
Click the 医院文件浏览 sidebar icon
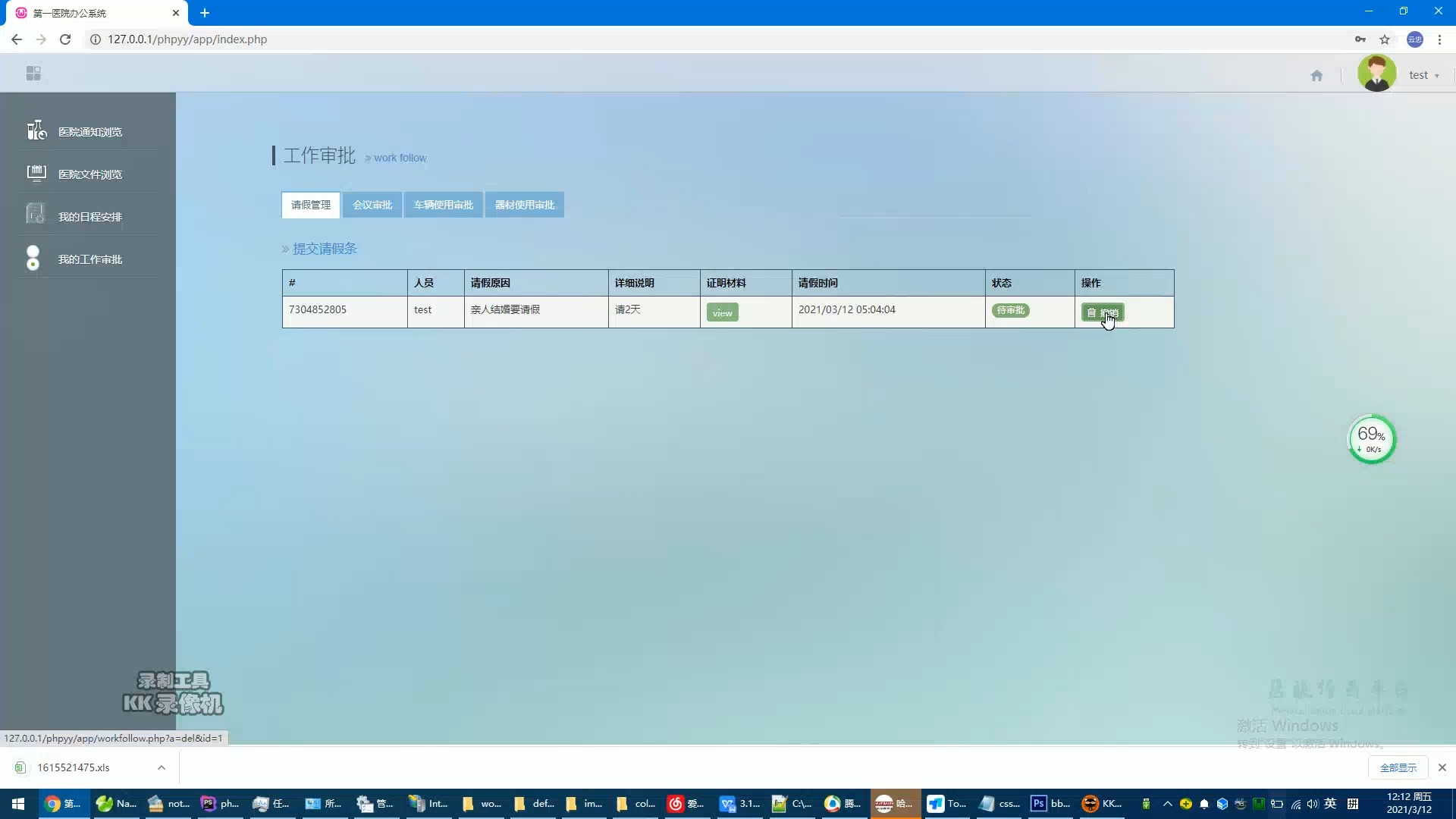coord(36,173)
